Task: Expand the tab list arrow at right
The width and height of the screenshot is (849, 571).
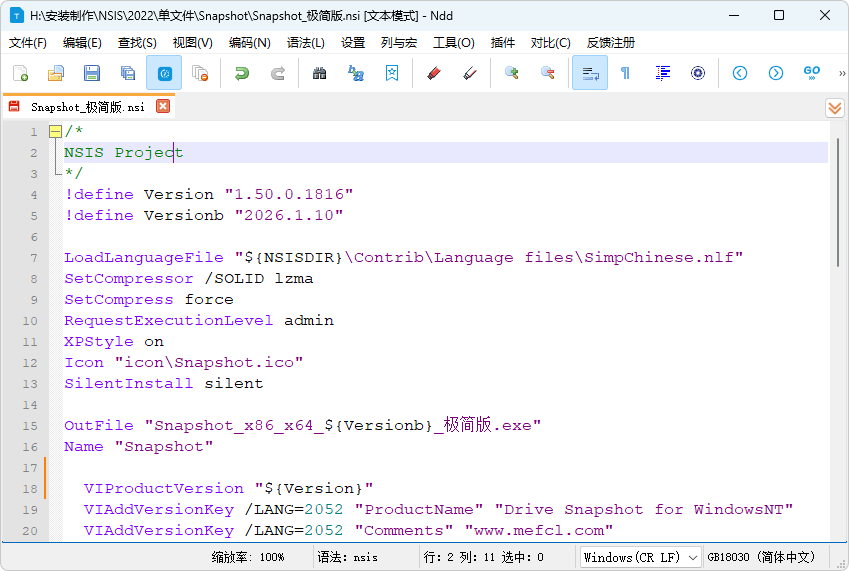Action: [x=835, y=107]
